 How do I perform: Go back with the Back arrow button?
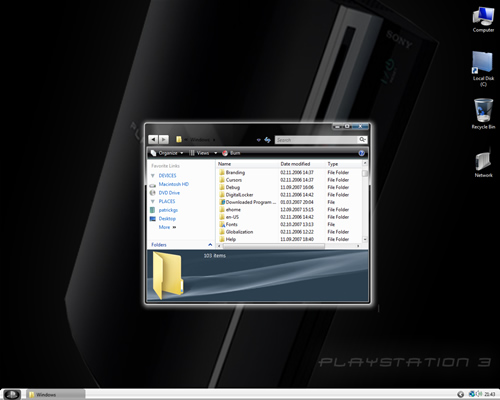(x=153, y=139)
